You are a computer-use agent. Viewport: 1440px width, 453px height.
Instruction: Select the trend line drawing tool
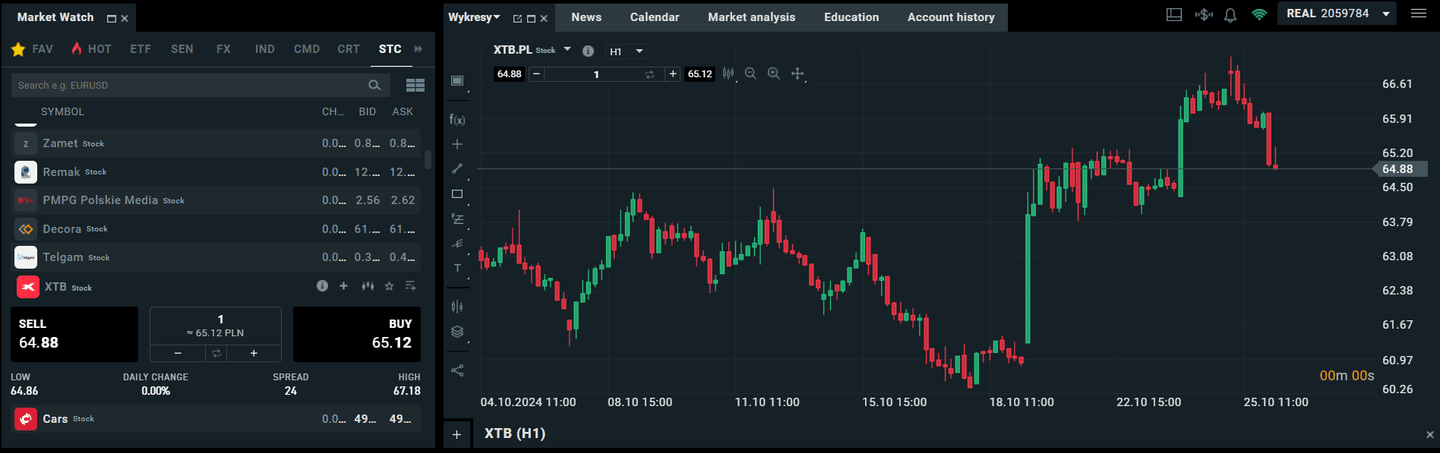[457, 168]
